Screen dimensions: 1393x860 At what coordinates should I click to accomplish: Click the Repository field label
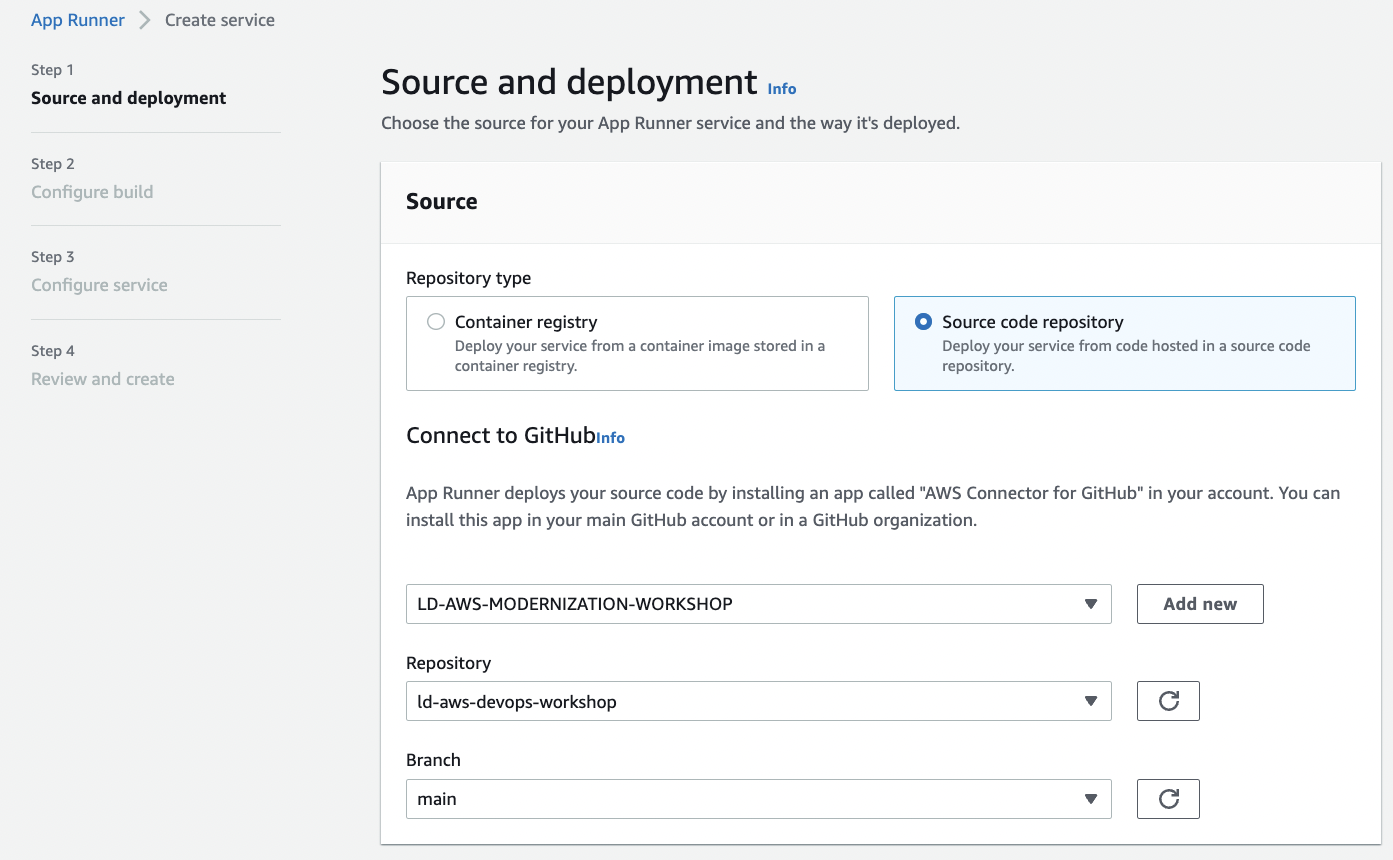click(449, 663)
